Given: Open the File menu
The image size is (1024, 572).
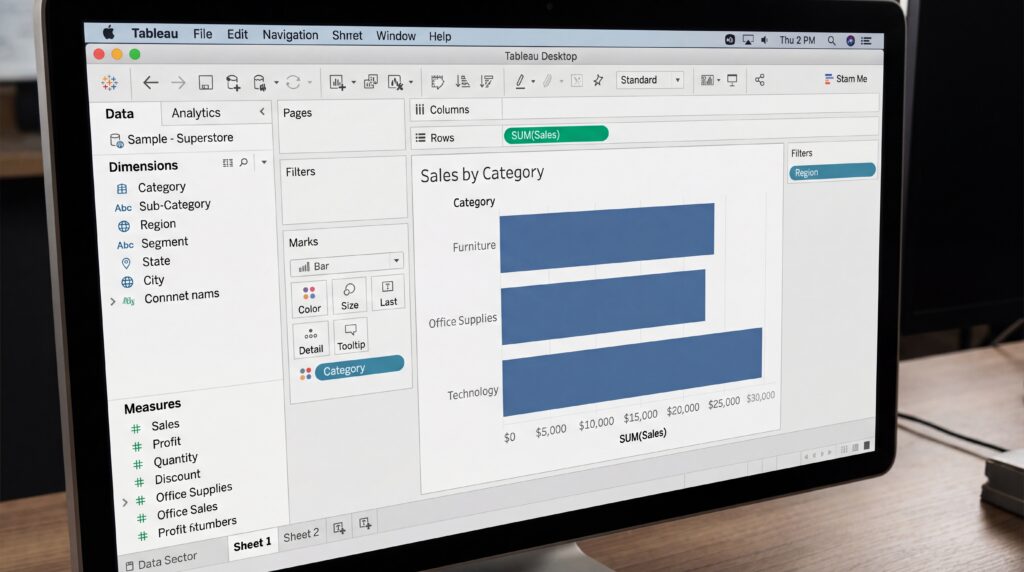Looking at the screenshot, I should point(202,34).
